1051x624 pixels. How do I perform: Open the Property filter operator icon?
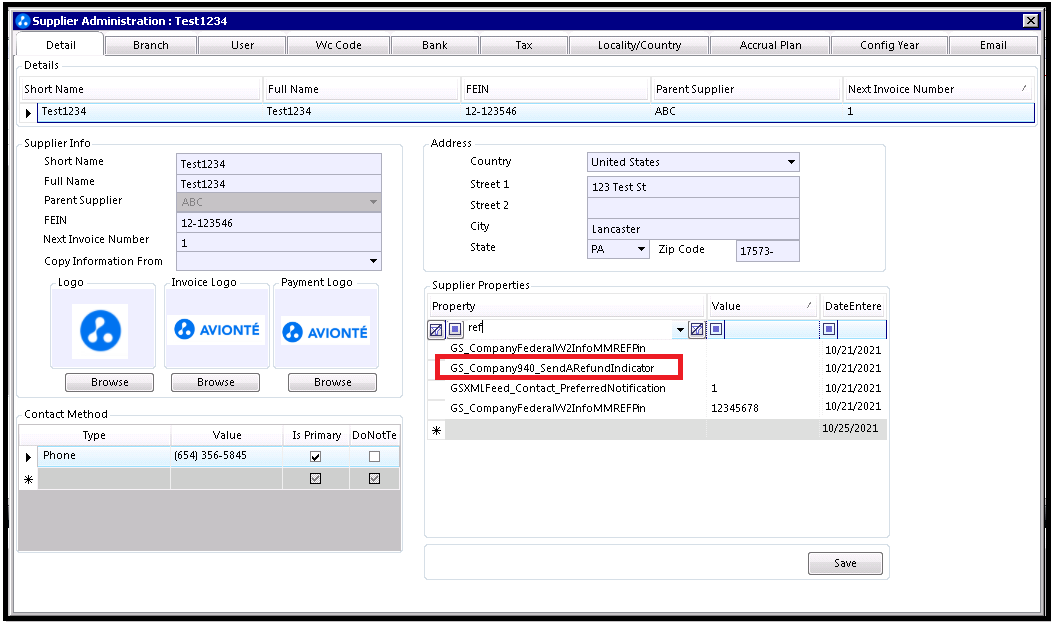(455, 329)
